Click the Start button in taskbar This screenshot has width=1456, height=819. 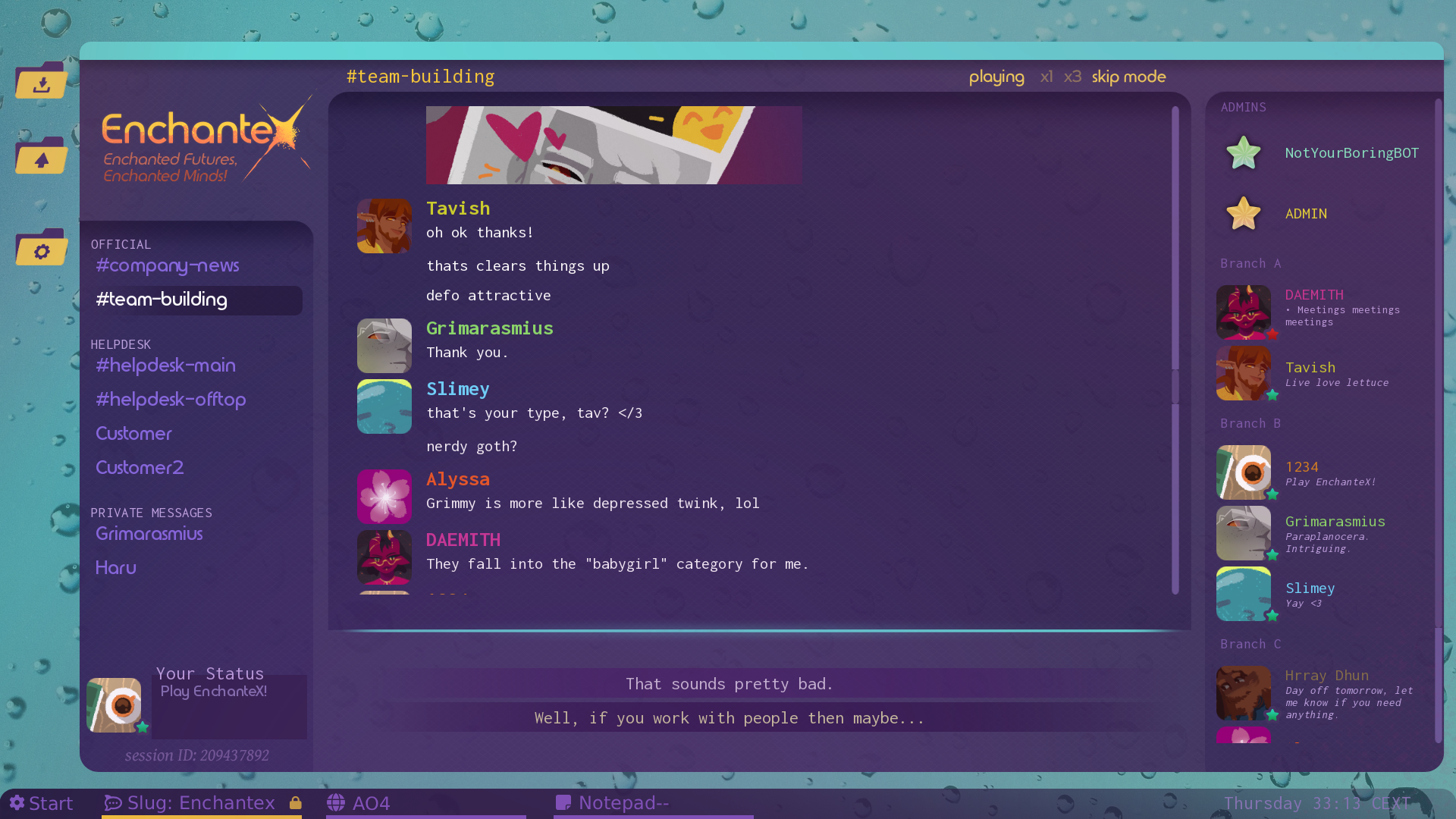(42, 803)
